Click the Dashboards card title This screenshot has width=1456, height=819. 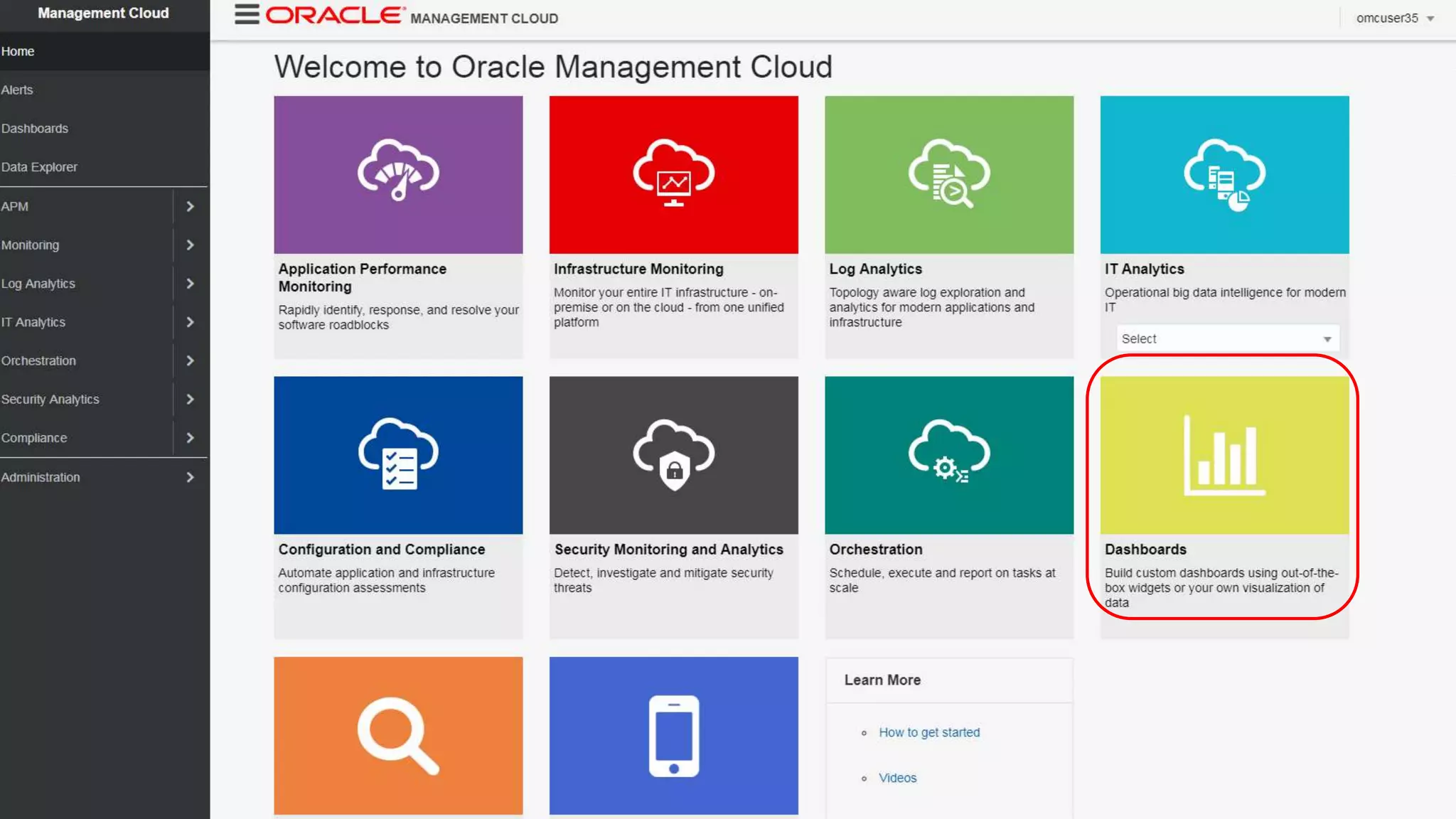1145,549
